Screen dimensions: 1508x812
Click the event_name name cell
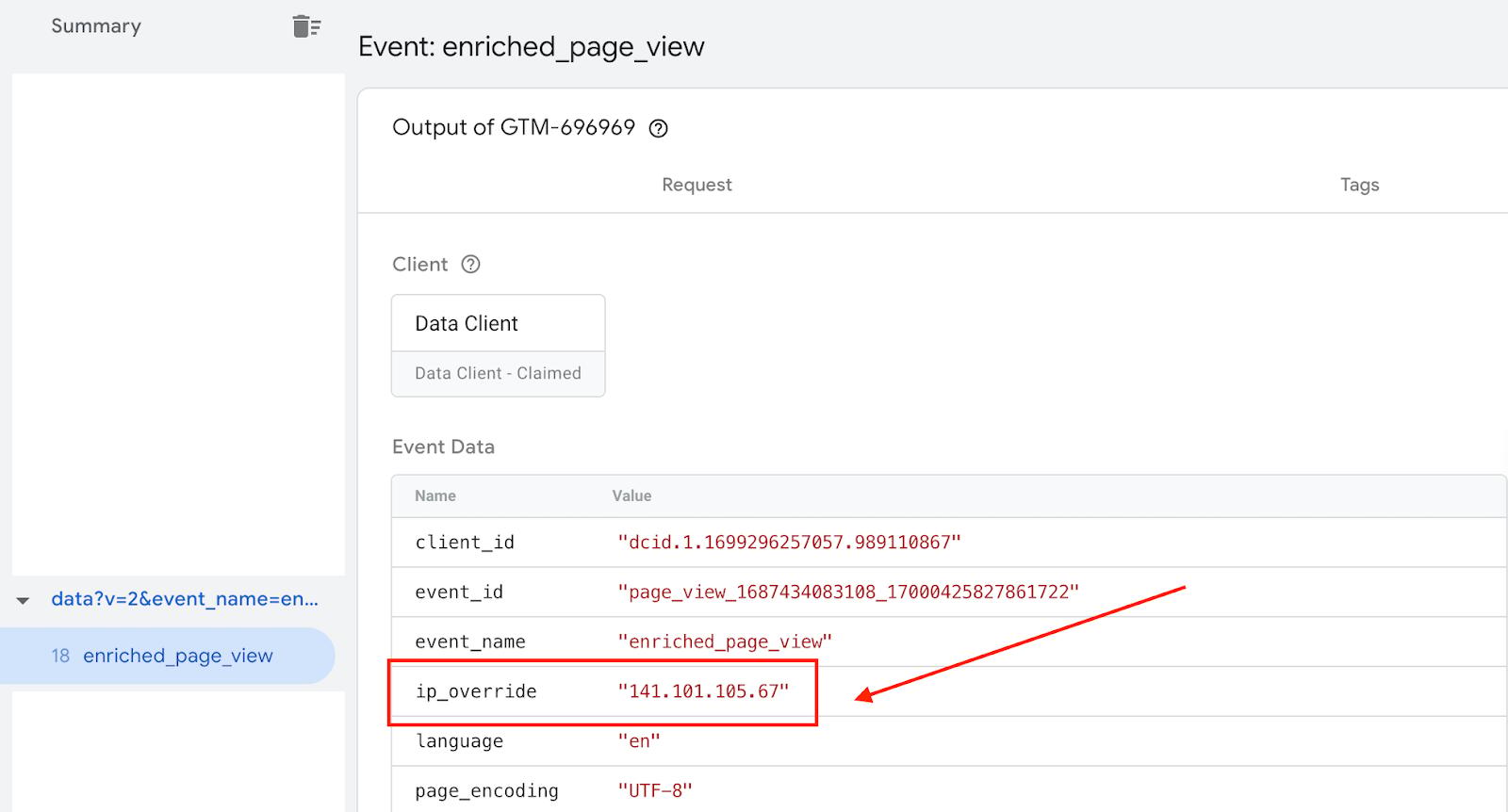[470, 641]
